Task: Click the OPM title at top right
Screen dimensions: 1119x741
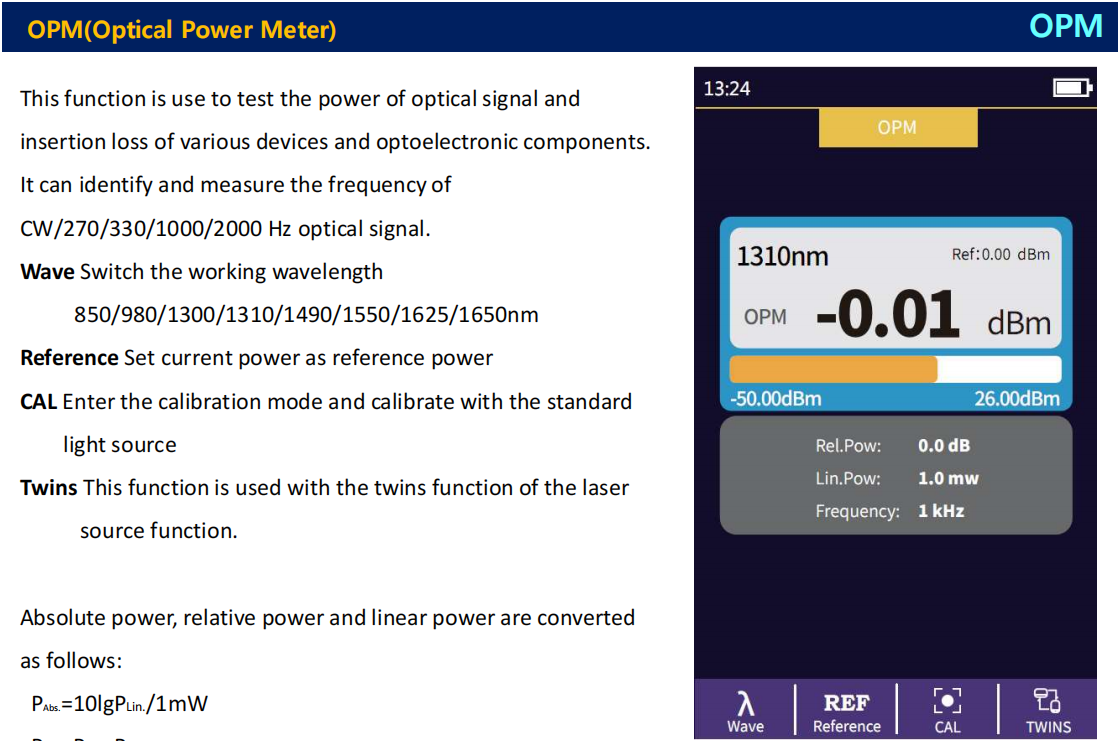Action: [1065, 26]
